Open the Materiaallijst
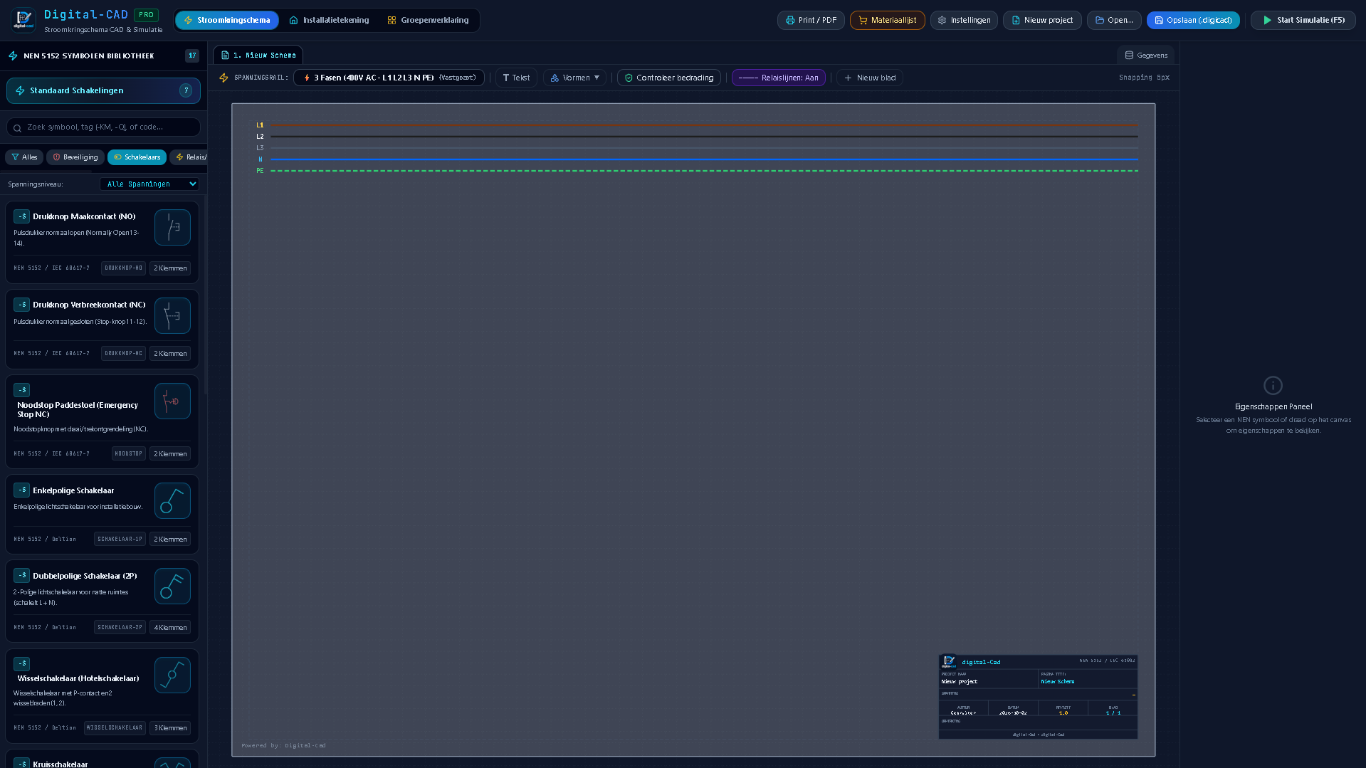This screenshot has width=1366, height=768. (x=888, y=20)
